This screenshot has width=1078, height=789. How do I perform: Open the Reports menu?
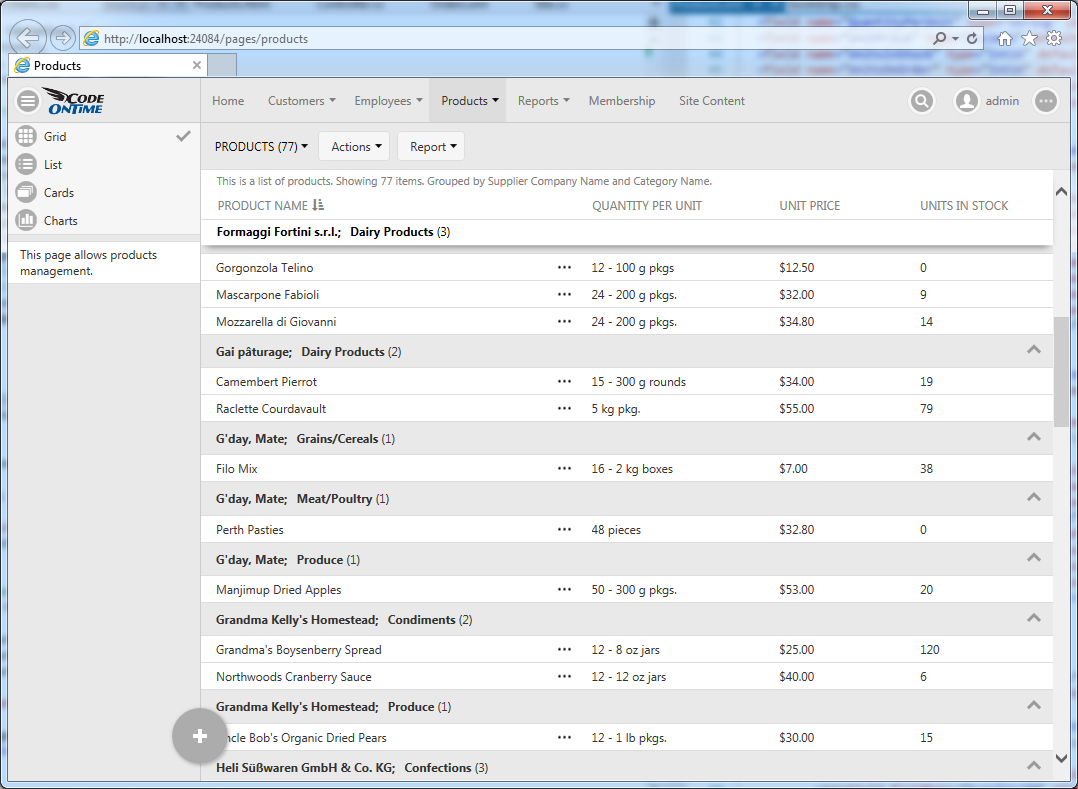(544, 101)
